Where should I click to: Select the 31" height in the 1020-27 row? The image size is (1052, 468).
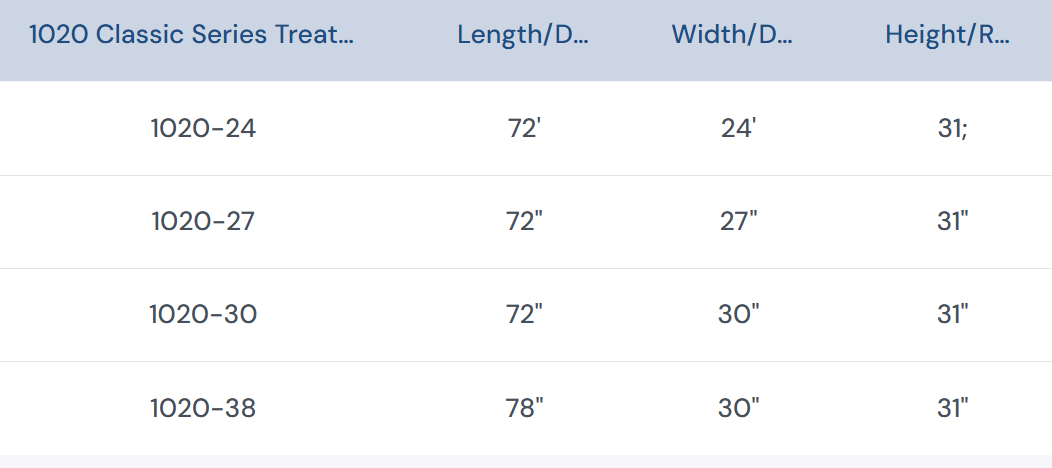pos(952,221)
